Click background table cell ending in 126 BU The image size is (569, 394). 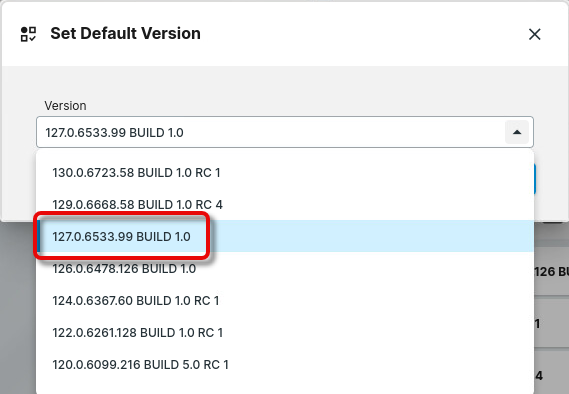tap(552, 271)
